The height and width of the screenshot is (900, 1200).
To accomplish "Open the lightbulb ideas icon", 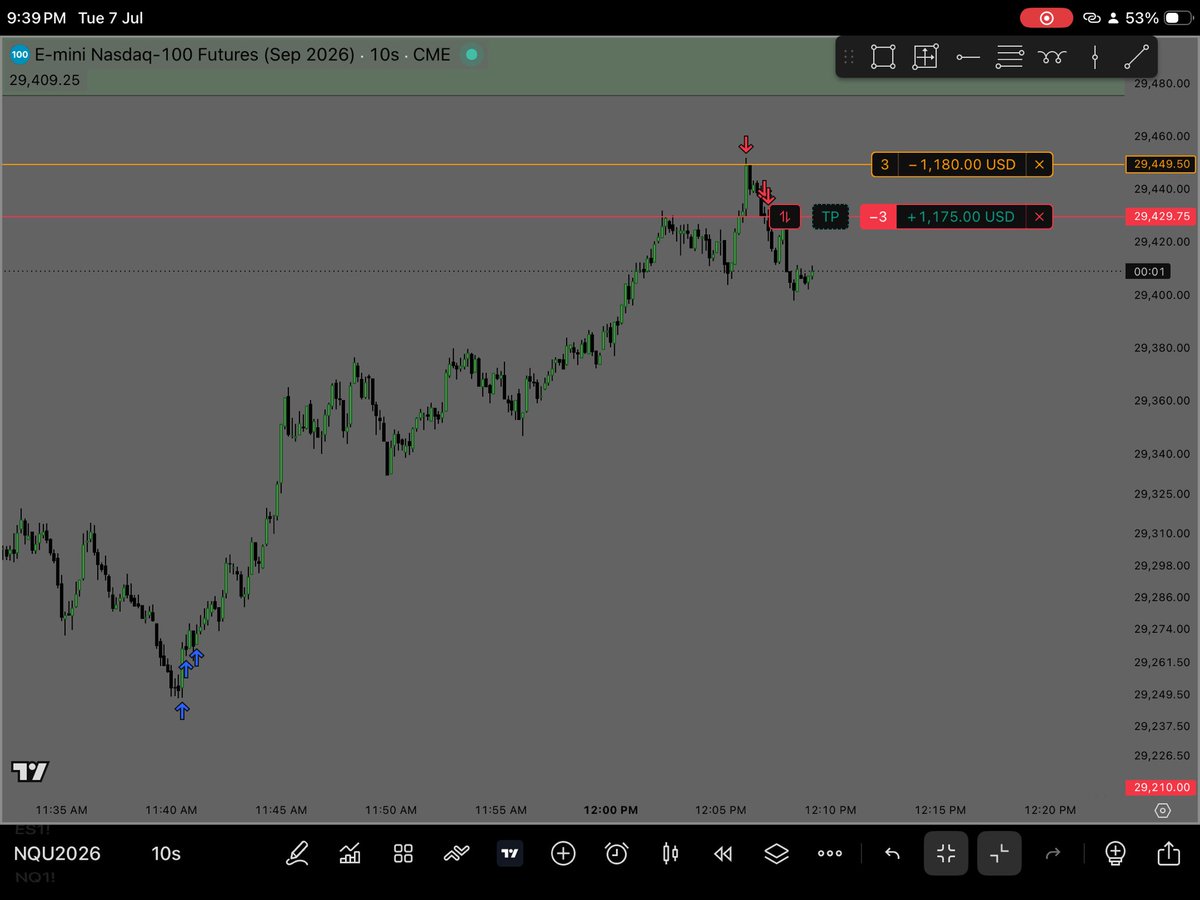I will [1115, 853].
